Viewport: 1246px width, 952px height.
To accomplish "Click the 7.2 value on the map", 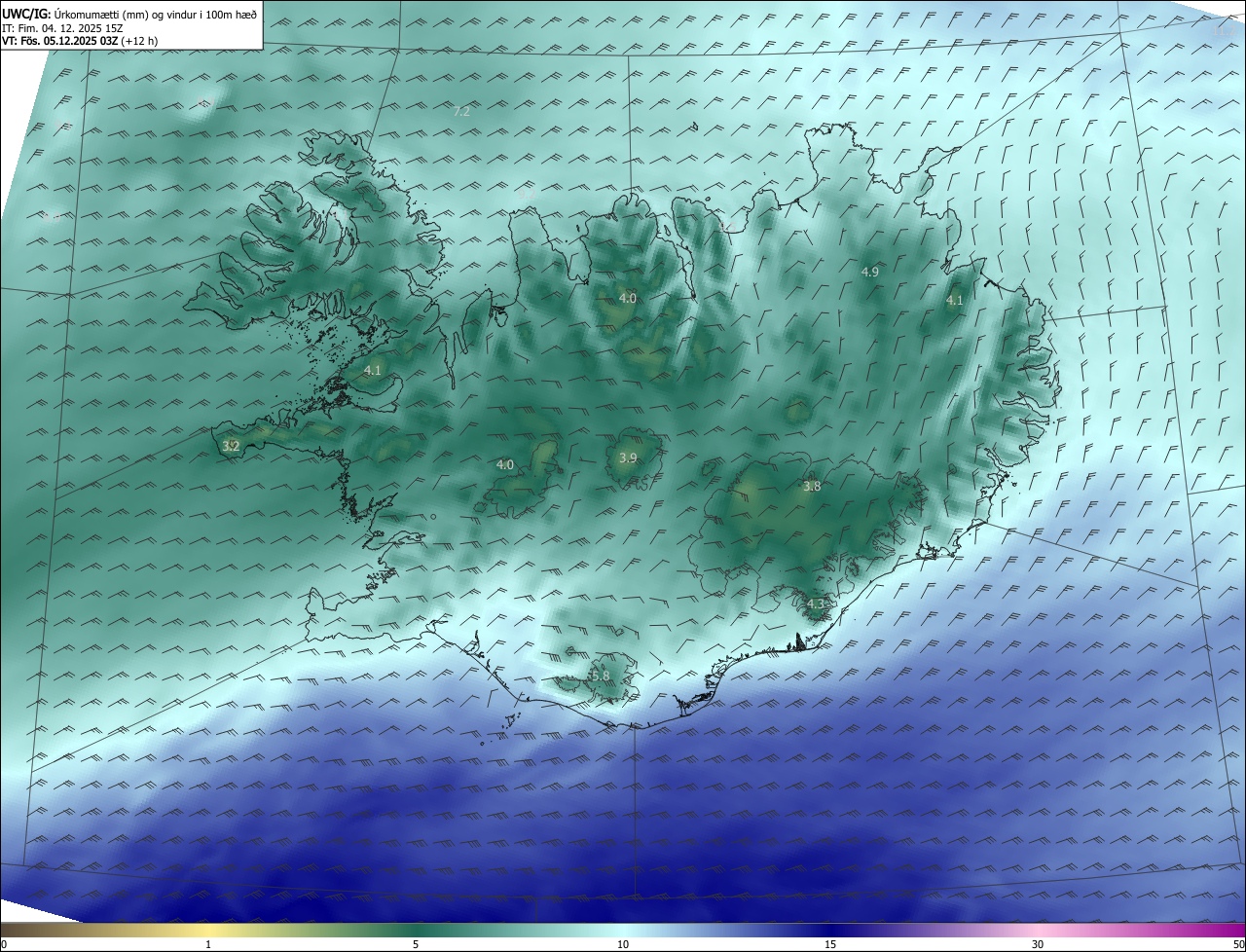I will pos(461,112).
